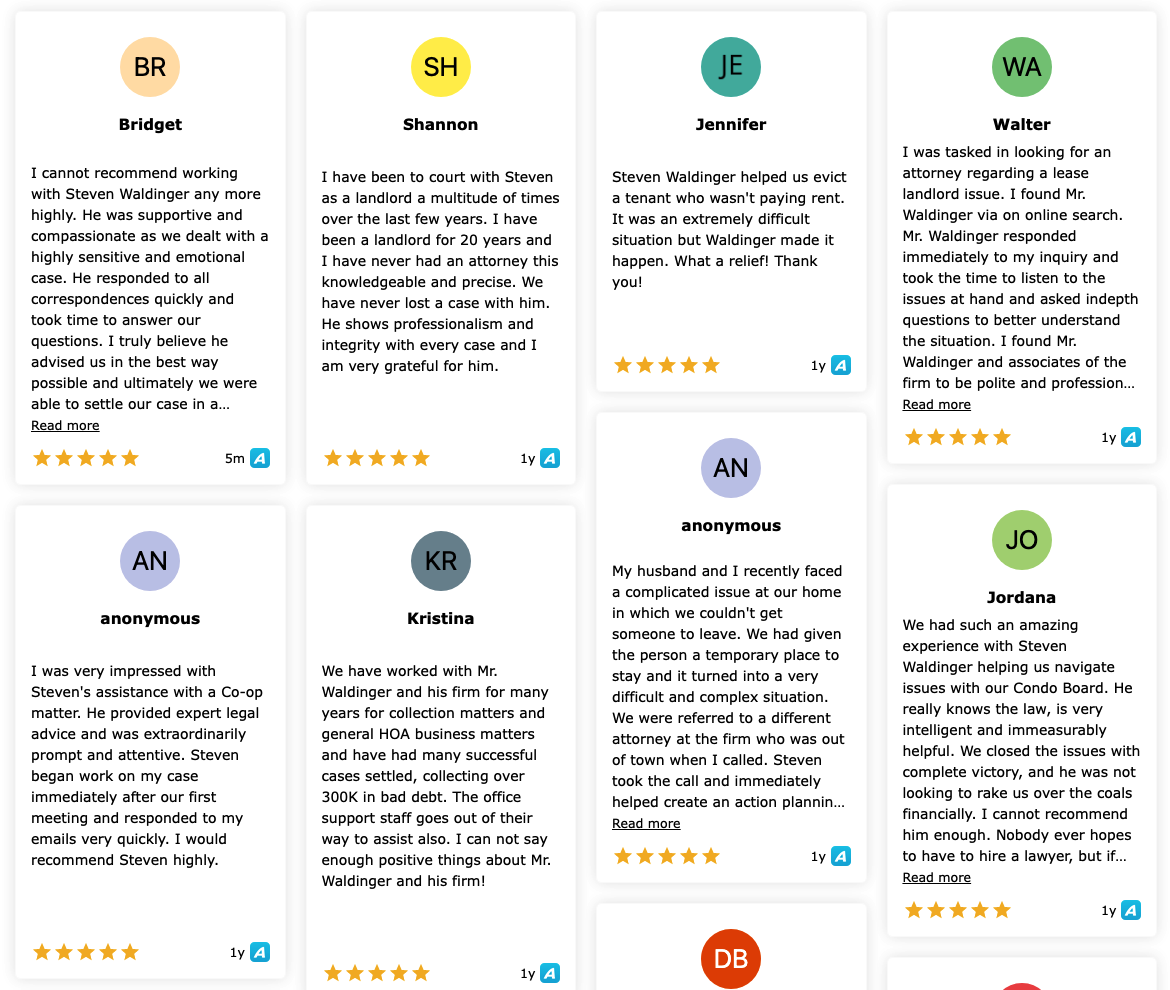
Task: Click Avvo badge icon on Jordana's review
Action: pyautogui.click(x=1131, y=910)
